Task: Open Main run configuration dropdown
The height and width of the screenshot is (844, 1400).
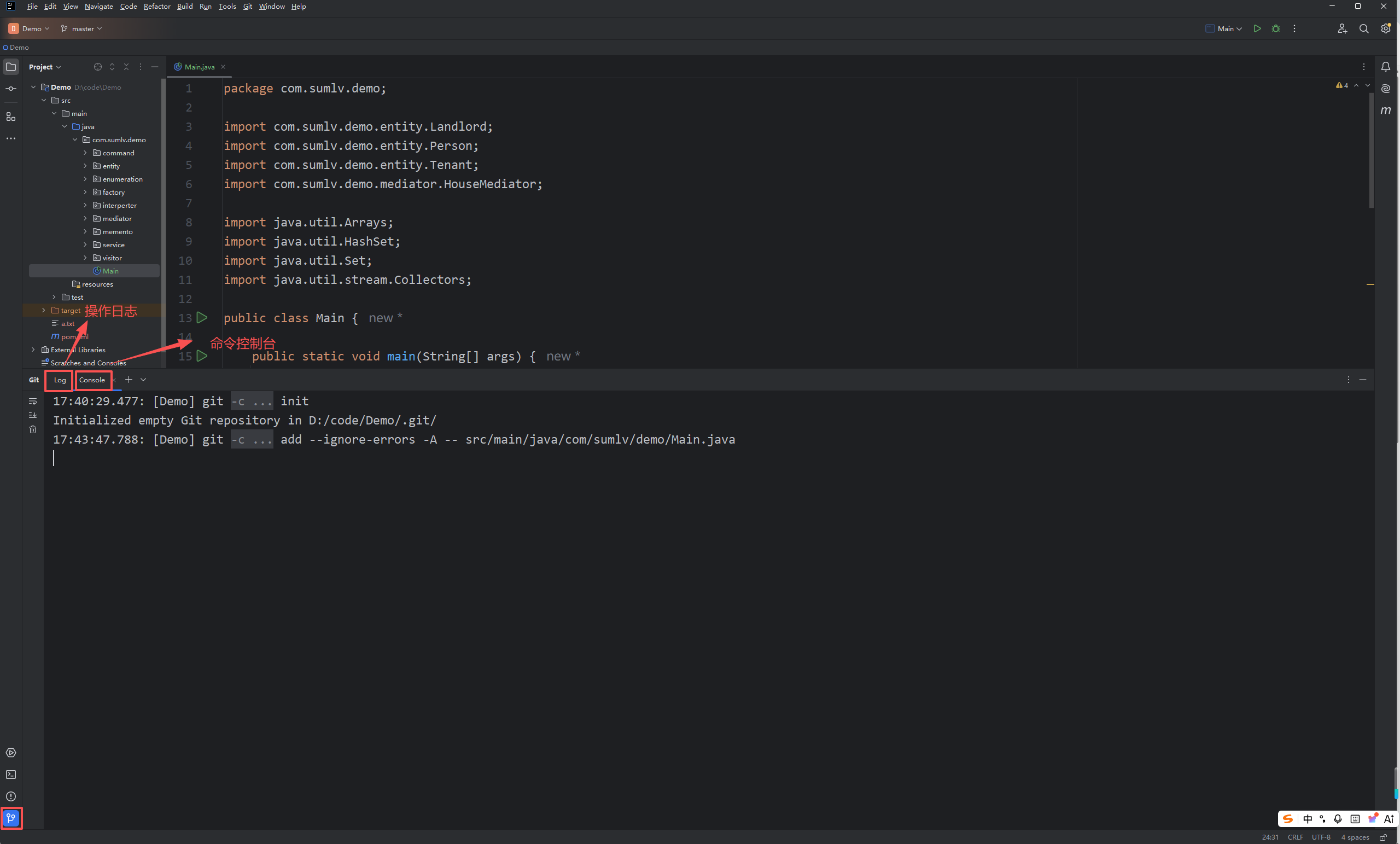Action: pos(1224,28)
